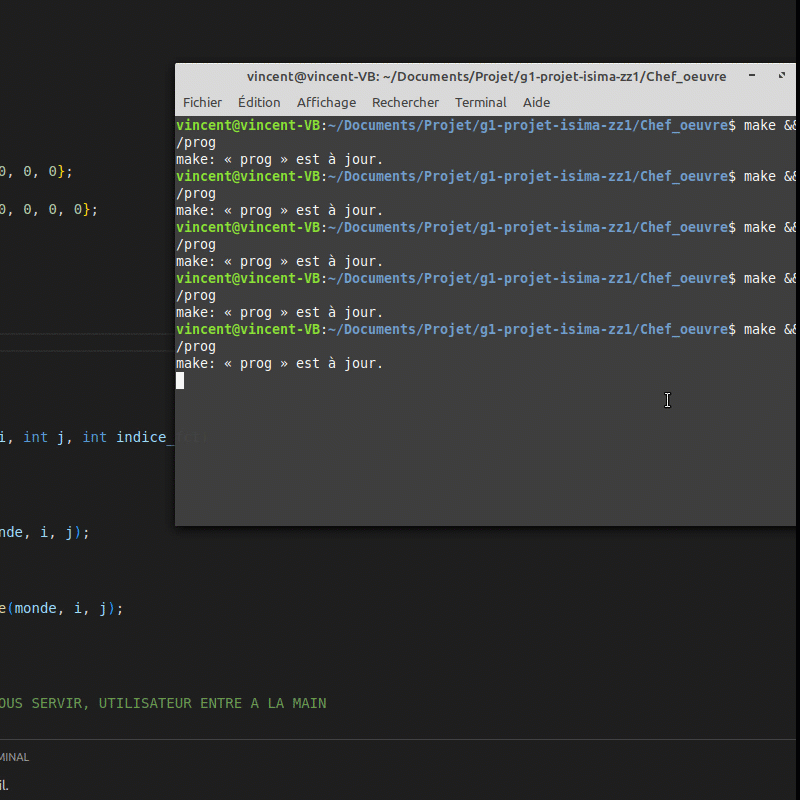Viewport: 800px width, 800px height.
Task: Open the Affichage menu
Action: tap(326, 102)
